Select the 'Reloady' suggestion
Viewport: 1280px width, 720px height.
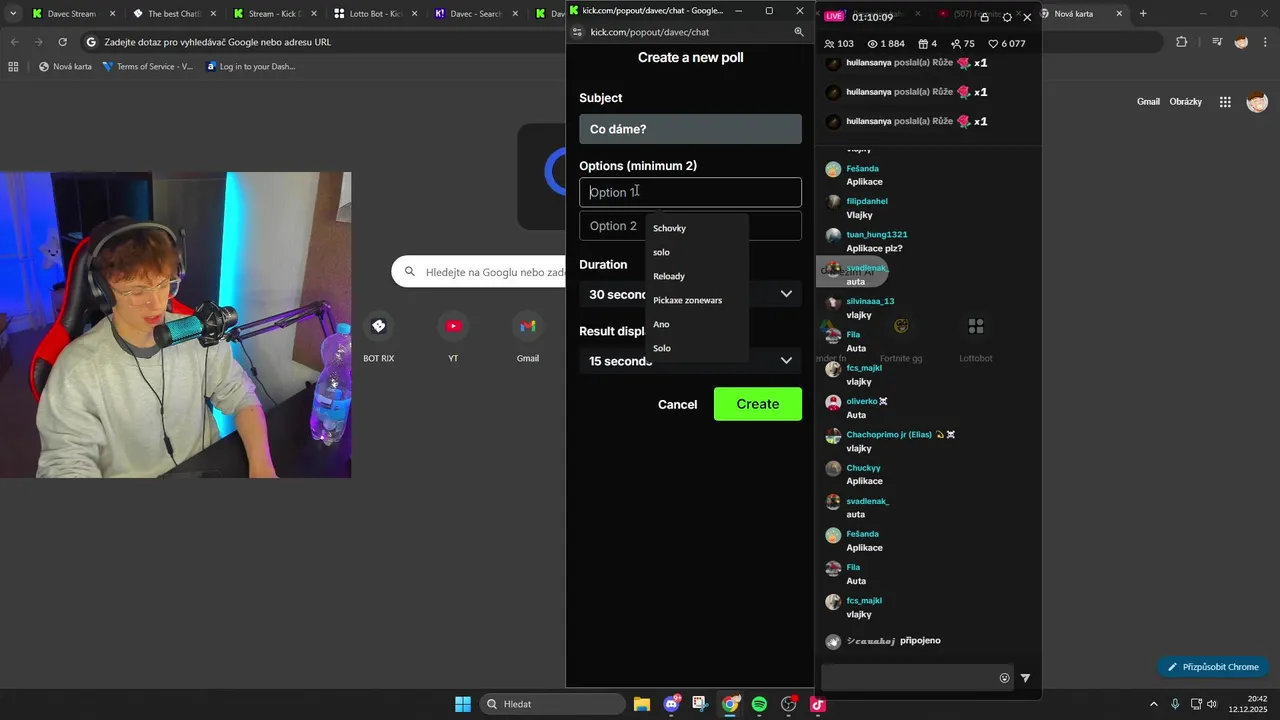point(697,276)
